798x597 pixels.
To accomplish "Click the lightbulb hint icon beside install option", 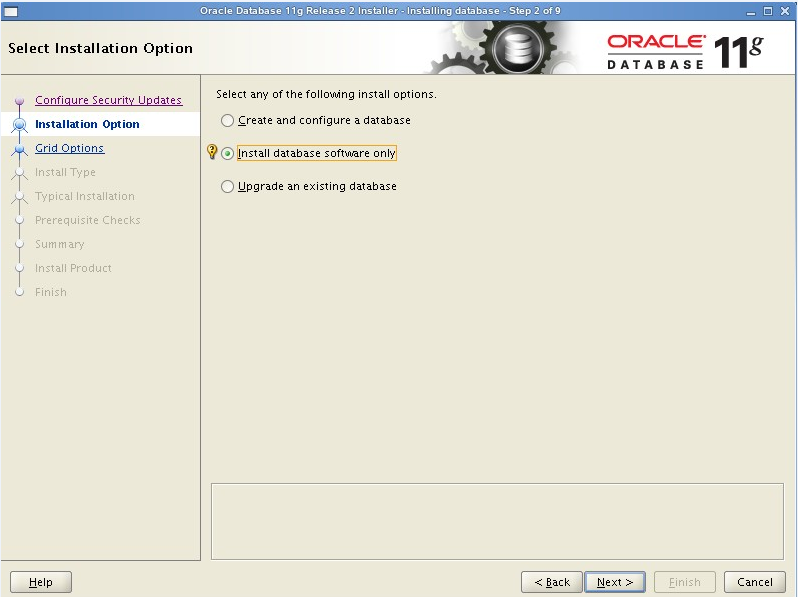I will pos(211,152).
